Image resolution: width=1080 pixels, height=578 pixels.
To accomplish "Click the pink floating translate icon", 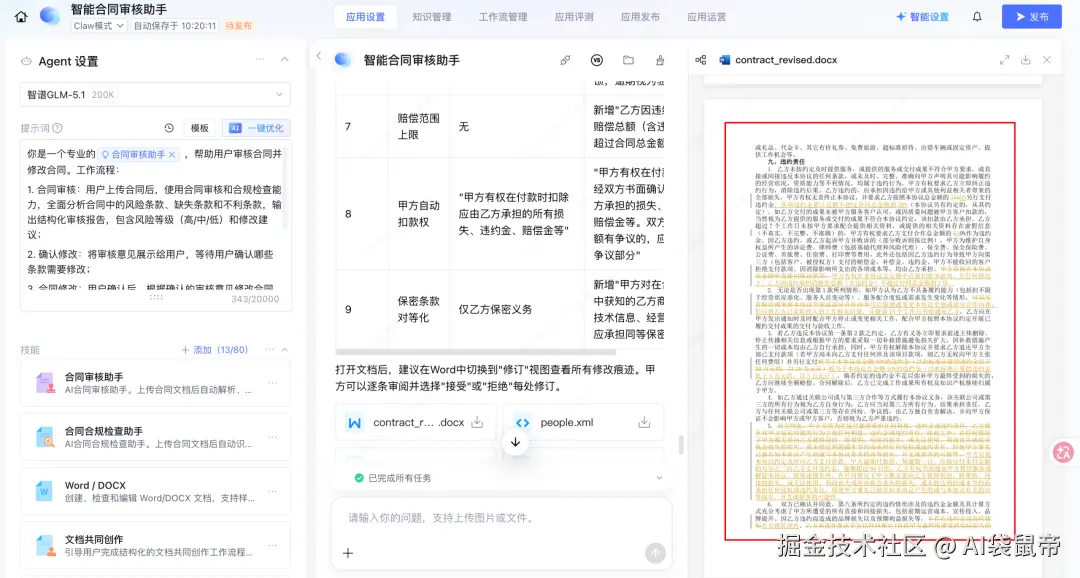I will point(1063,452).
